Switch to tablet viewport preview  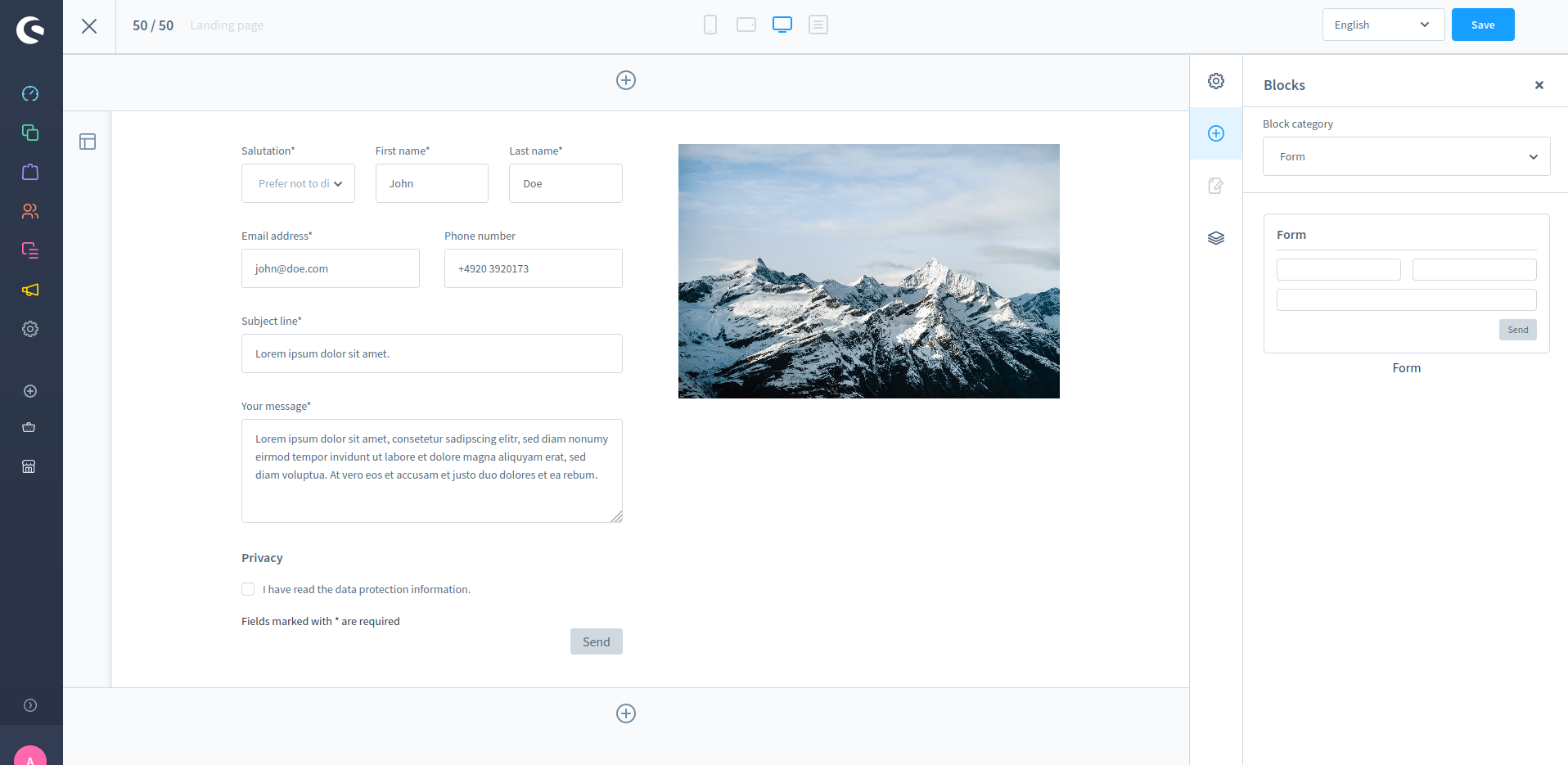(x=746, y=25)
